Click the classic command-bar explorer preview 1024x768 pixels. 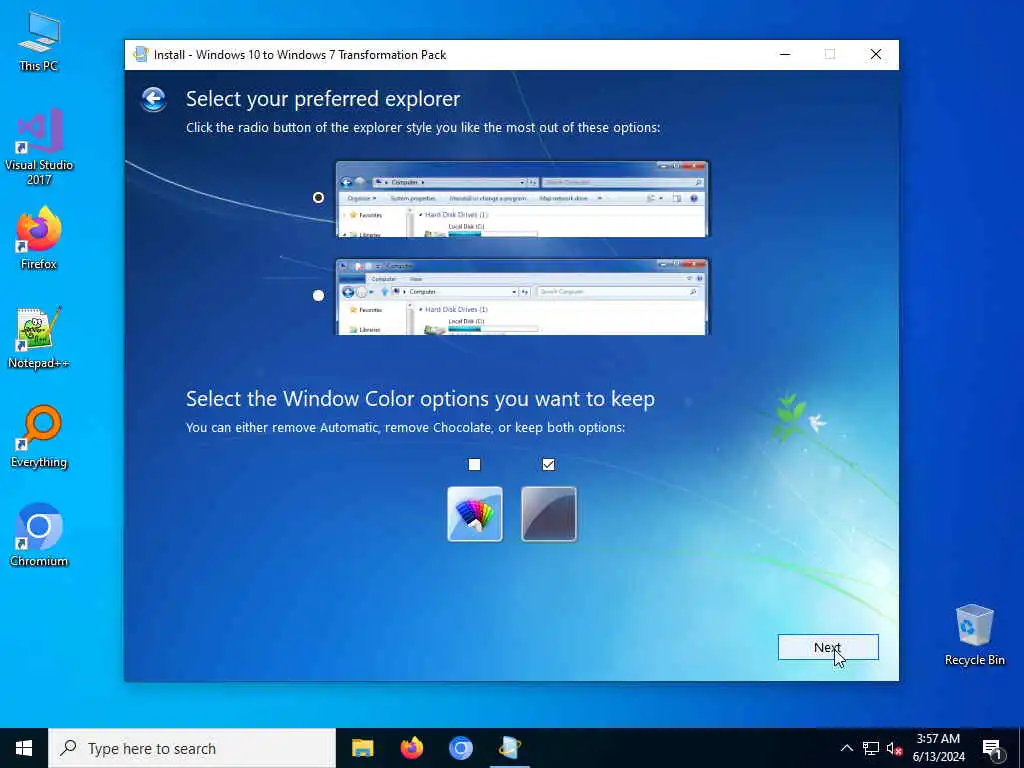[x=522, y=199]
